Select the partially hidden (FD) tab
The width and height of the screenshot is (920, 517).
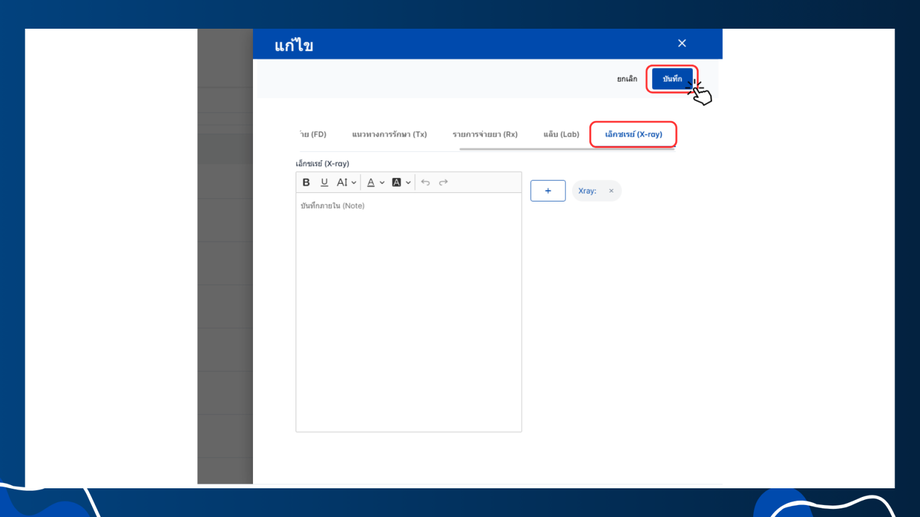click(x=313, y=134)
